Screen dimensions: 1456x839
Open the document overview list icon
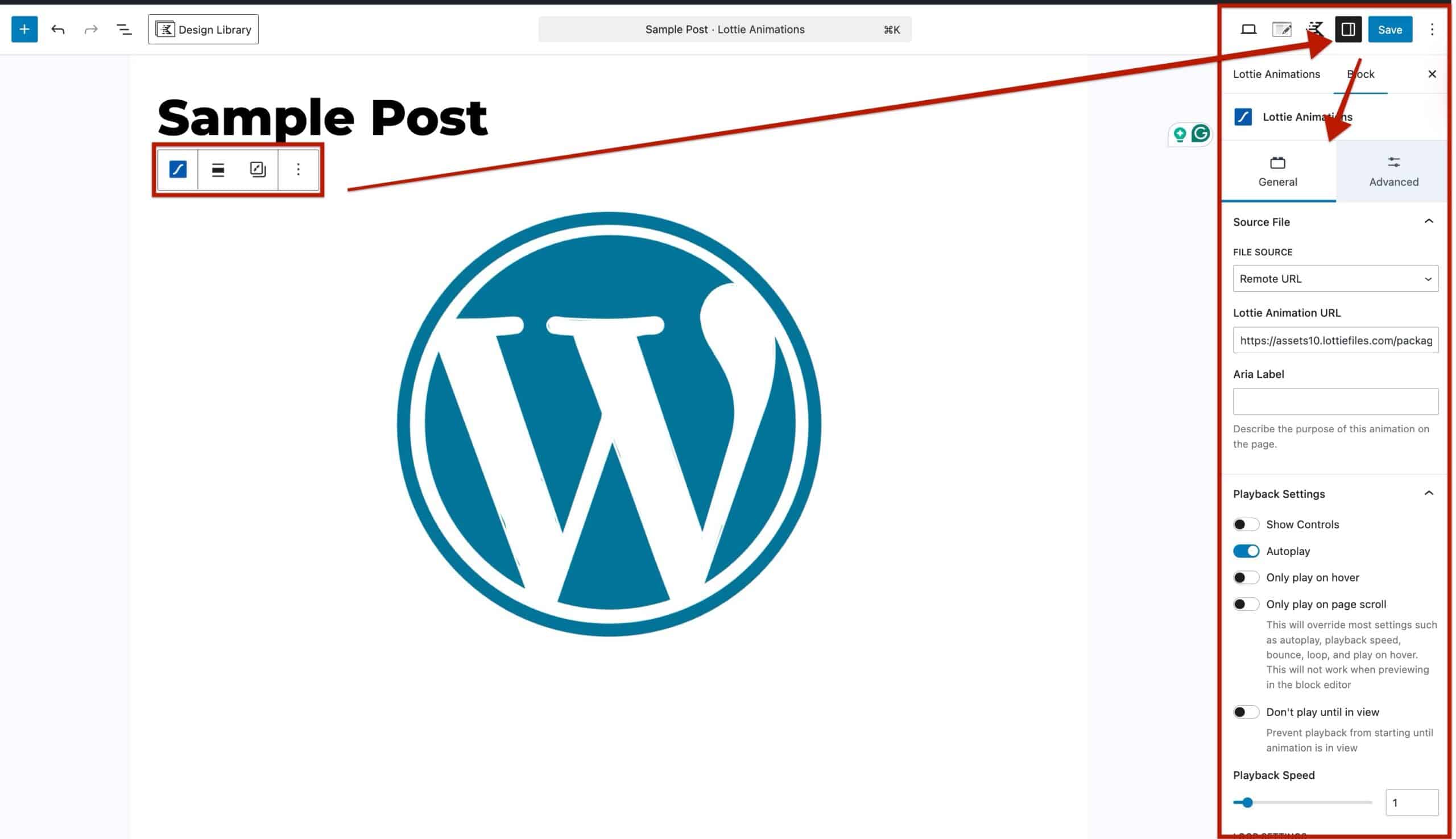[124, 30]
